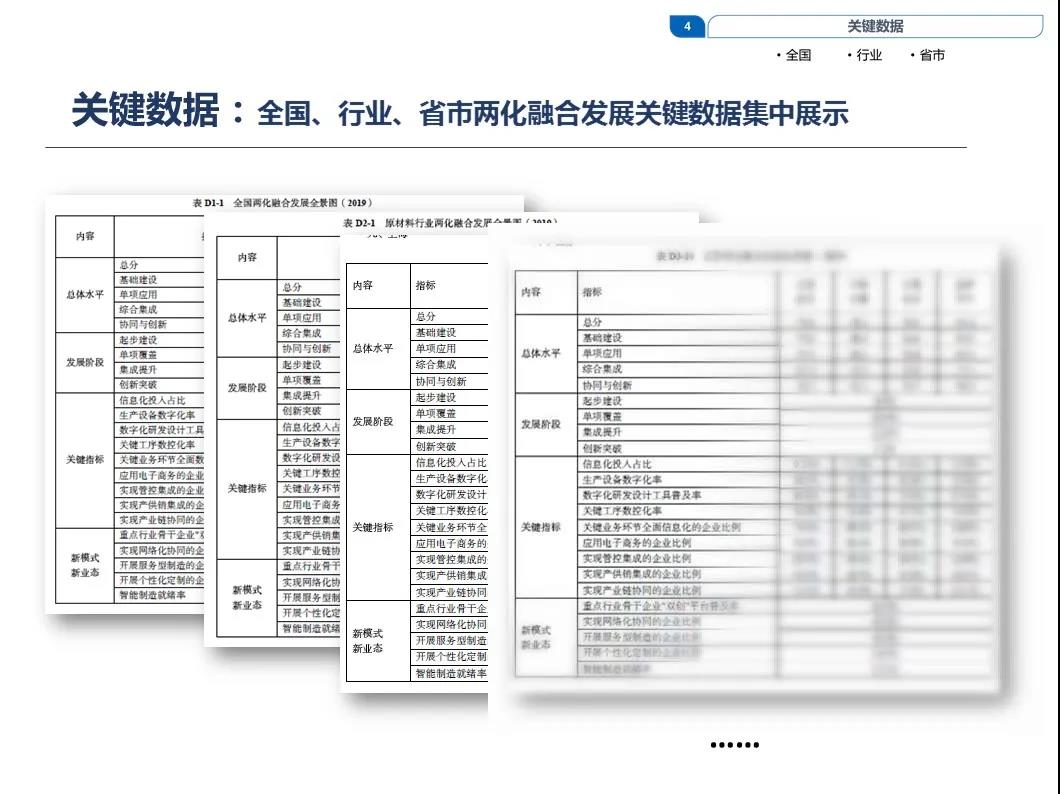The height and width of the screenshot is (794, 1060).
Task: Select 总体水平 cell in the D2-1 table
Action: [247, 318]
